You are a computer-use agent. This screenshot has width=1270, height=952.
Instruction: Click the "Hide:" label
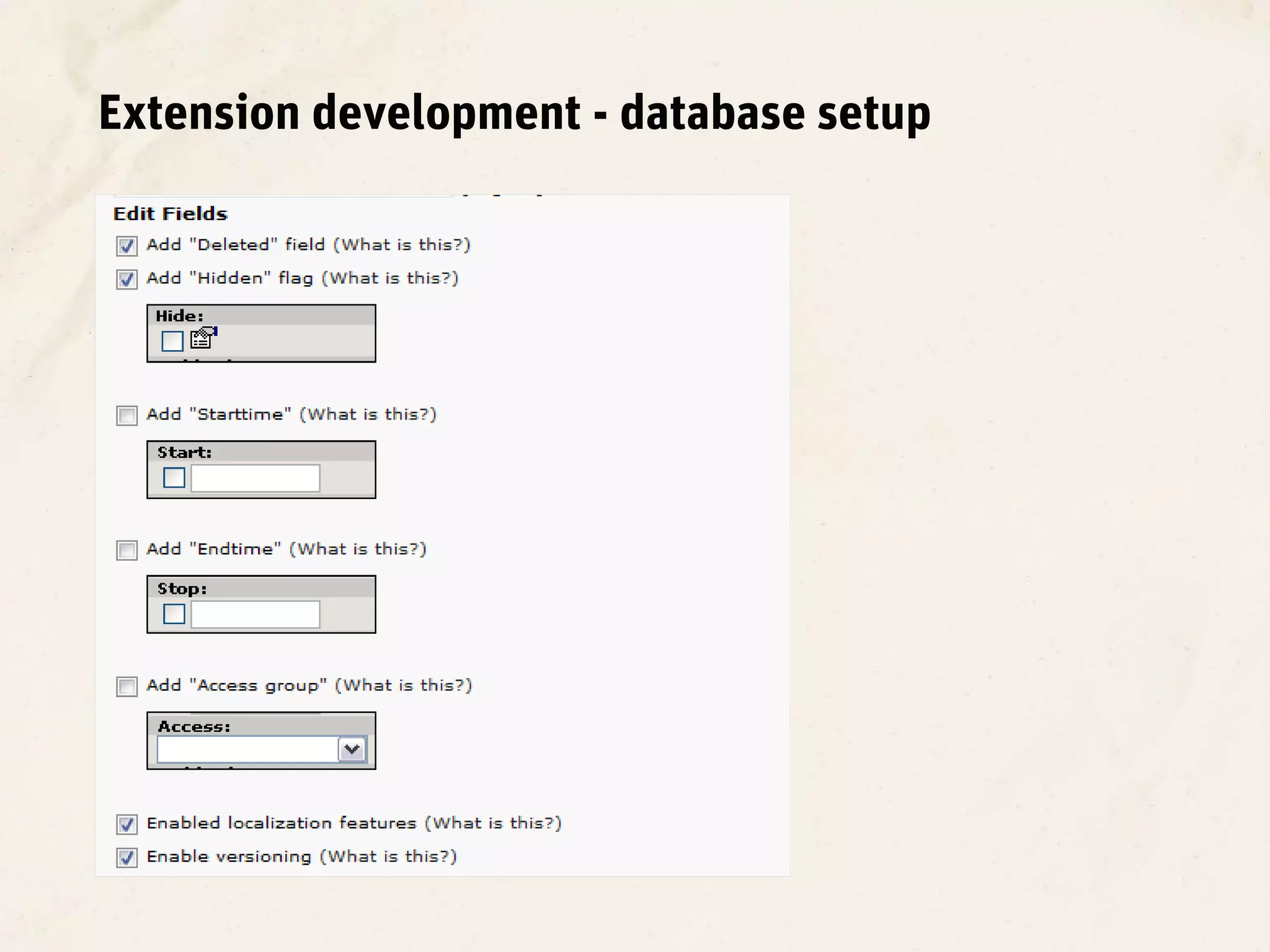coord(179,316)
